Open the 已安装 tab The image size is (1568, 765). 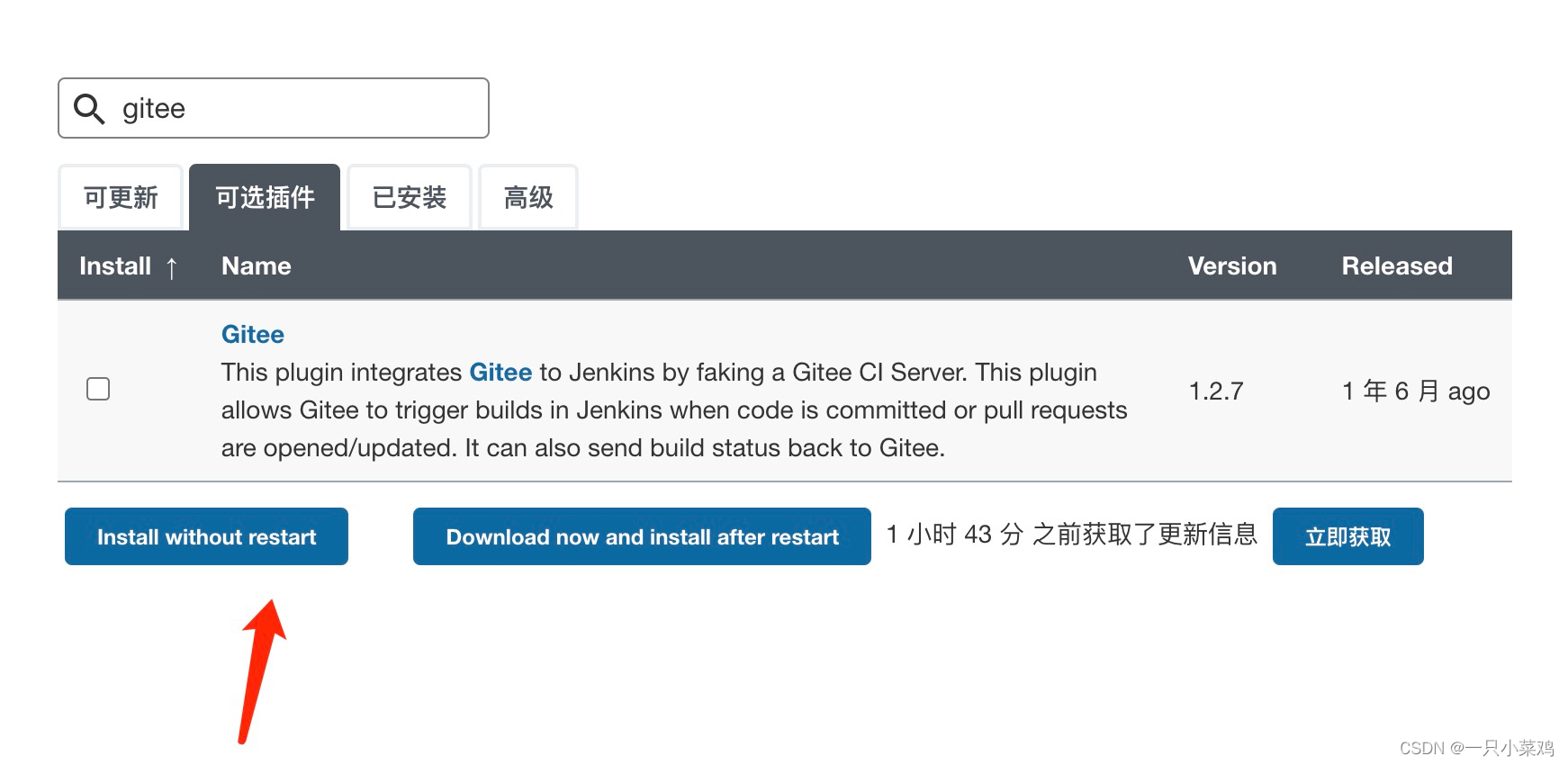point(410,198)
